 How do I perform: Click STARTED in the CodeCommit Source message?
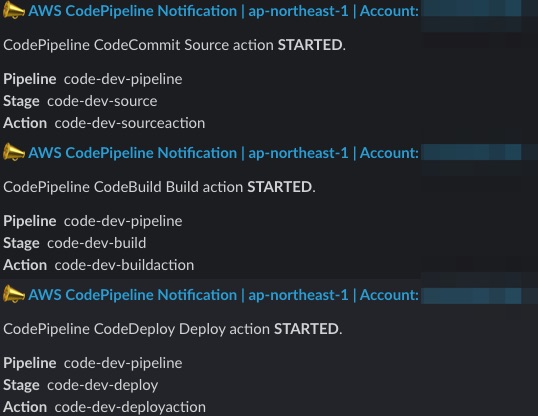point(310,45)
